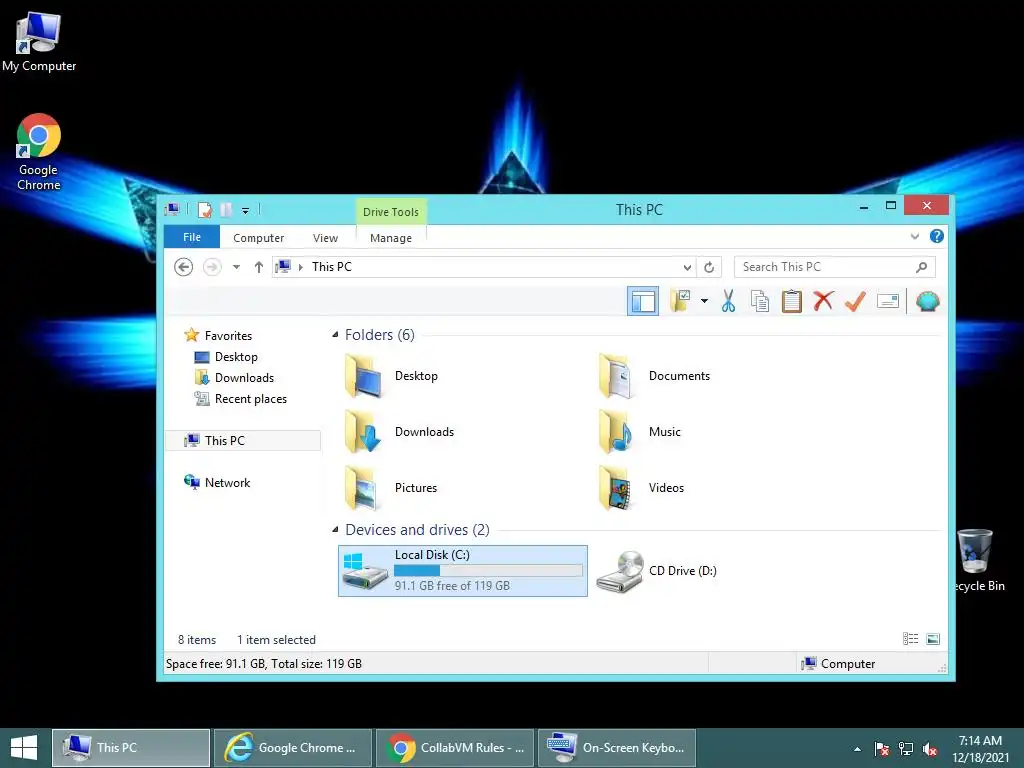Click the Action Center flag tray icon
1024x768 pixels.
click(882, 749)
